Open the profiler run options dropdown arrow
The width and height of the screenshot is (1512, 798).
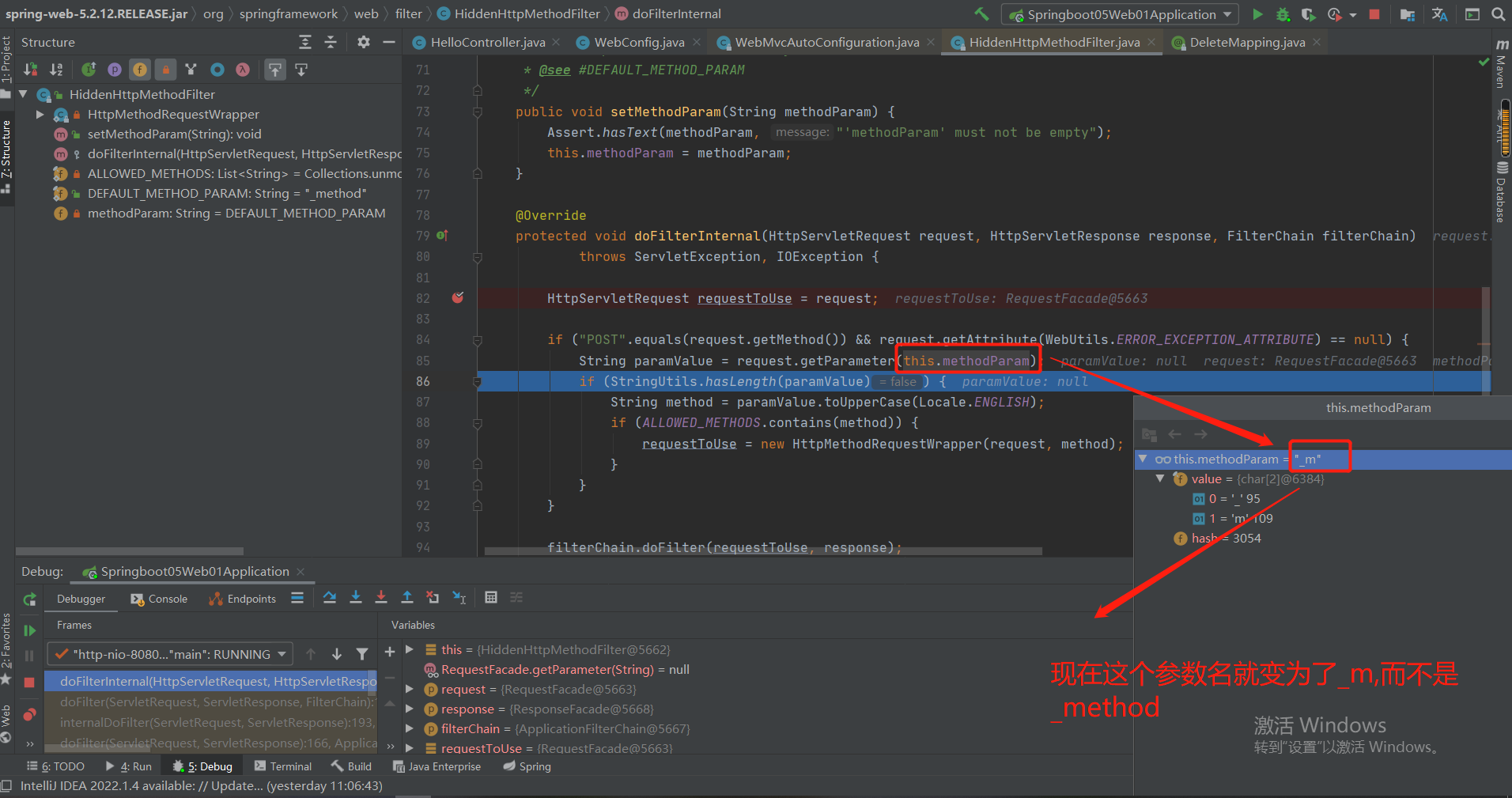(x=1353, y=15)
